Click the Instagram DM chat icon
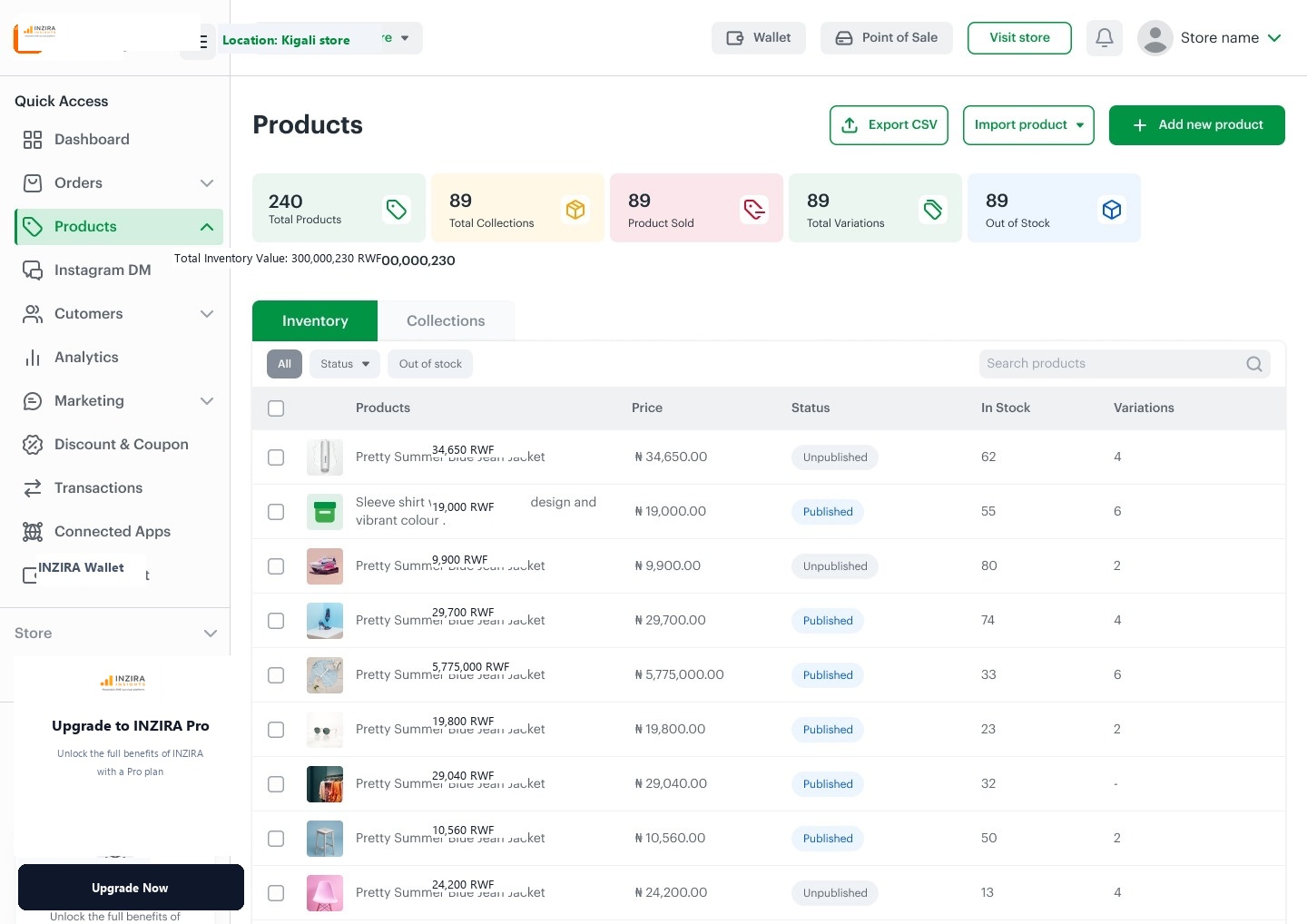1307x924 pixels. coord(33,270)
